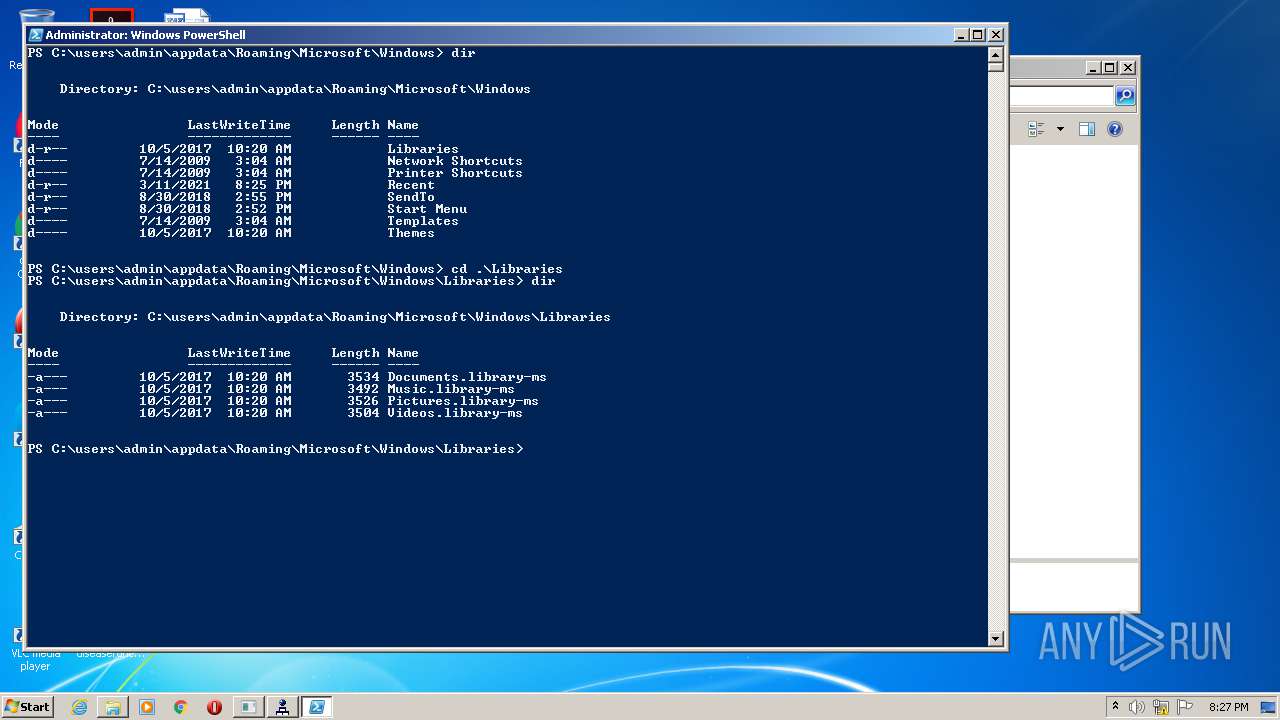This screenshot has width=1280, height=720.
Task: Click the 'Recent' directory entry
Action: click(x=411, y=185)
